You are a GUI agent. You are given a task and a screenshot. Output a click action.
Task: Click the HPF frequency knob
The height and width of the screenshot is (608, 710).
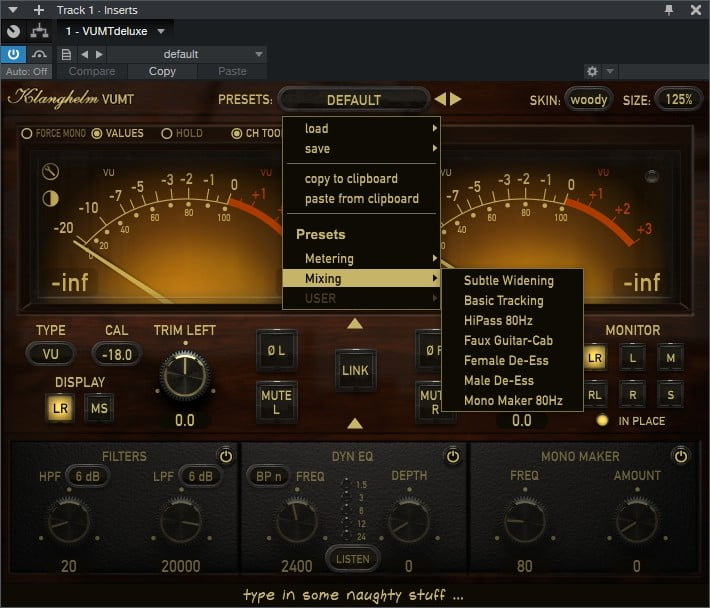pyautogui.click(x=69, y=522)
